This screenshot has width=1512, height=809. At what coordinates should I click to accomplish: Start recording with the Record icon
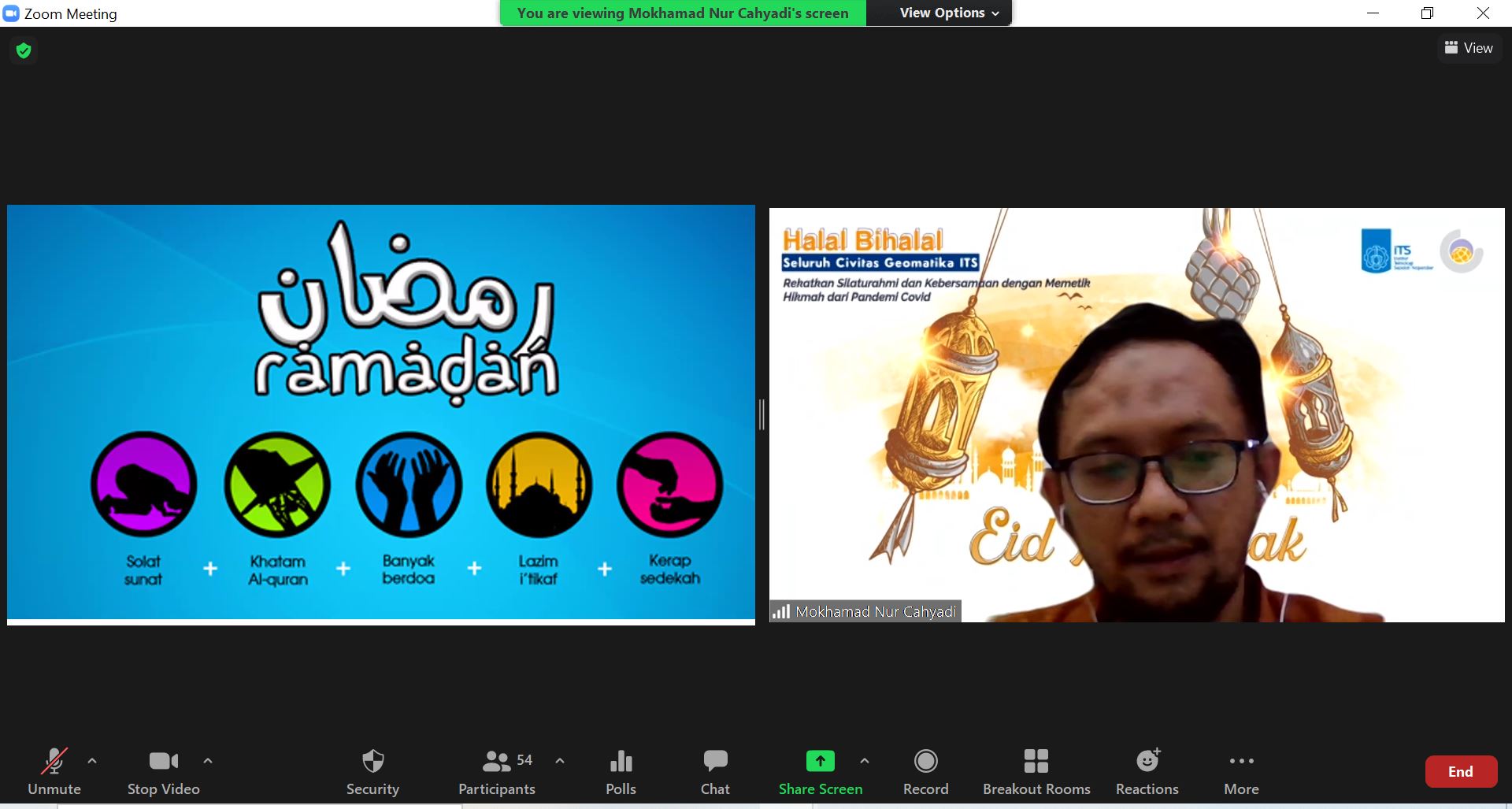pos(925,761)
